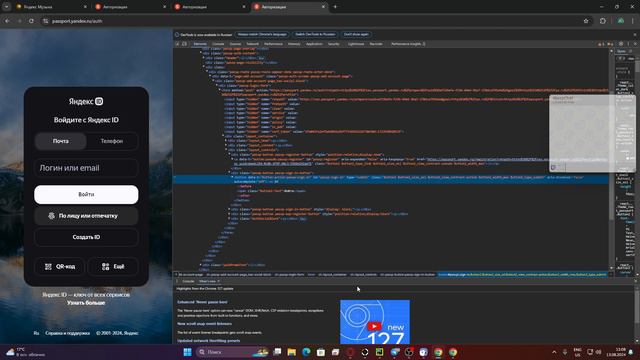Click По лицу или отпечатку button
Viewport: 640px width, 360px height.
[x=86, y=216]
